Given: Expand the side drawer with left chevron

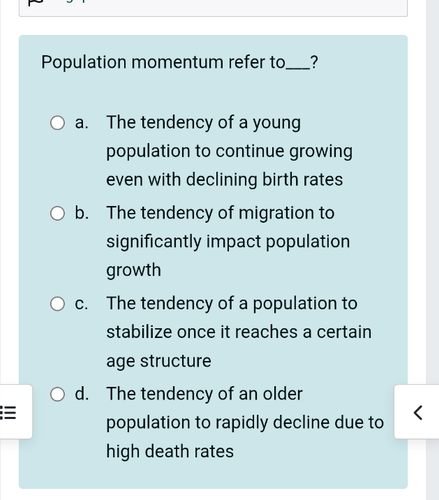Looking at the screenshot, I should pos(418,412).
